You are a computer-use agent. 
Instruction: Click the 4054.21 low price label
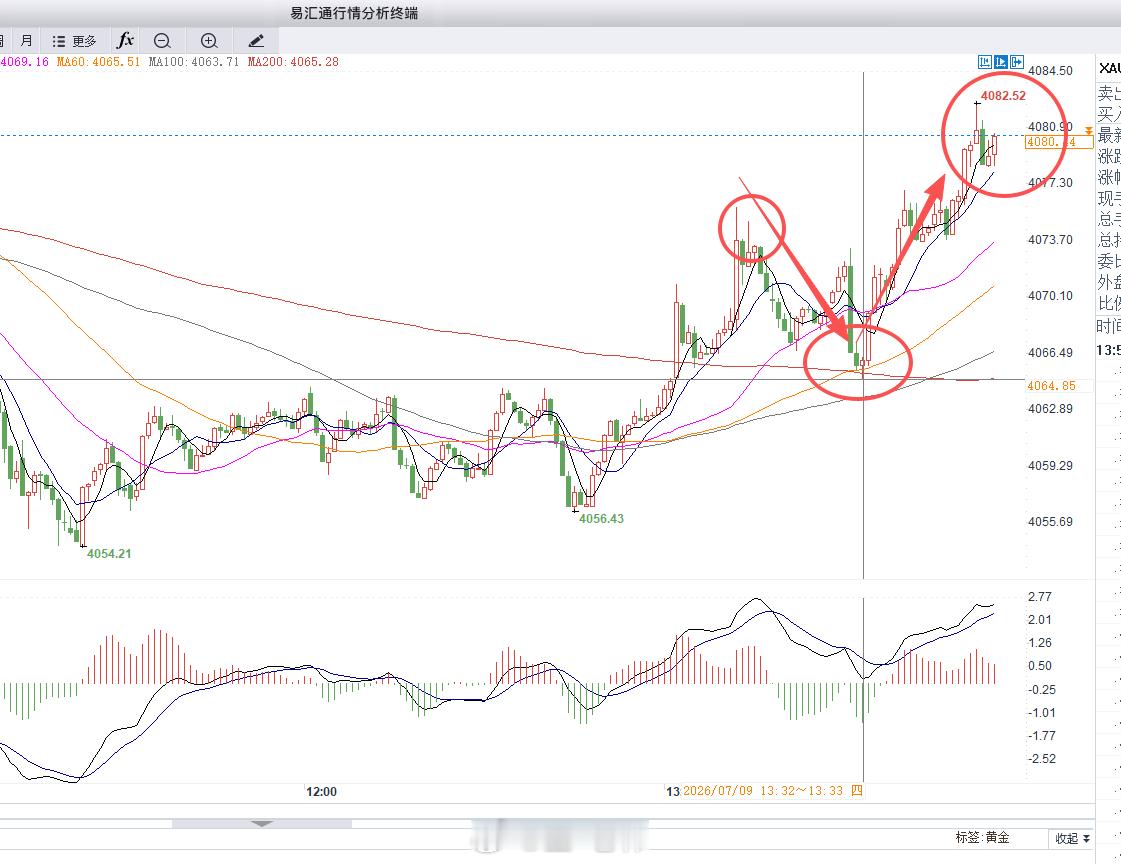pos(109,553)
